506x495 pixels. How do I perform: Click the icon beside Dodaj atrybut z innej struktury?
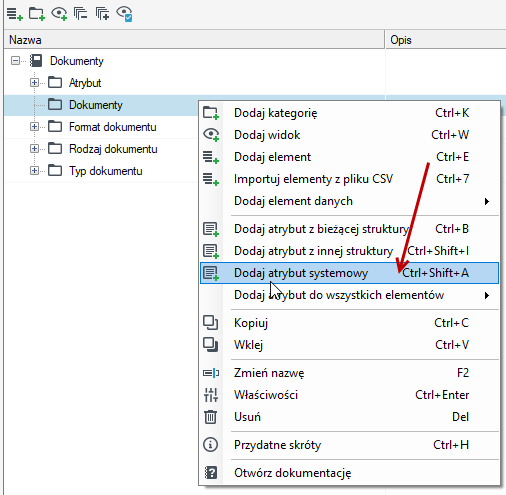coord(211,251)
